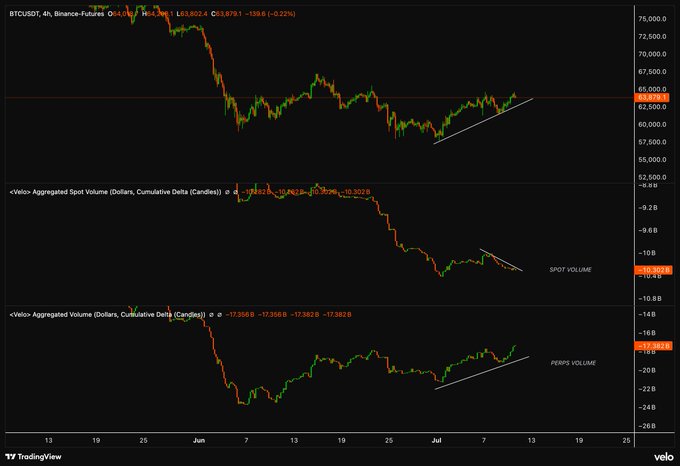The height and width of the screenshot is (466, 680).
Task: Click the 60,000.0 price axis label
Action: click(x=652, y=124)
